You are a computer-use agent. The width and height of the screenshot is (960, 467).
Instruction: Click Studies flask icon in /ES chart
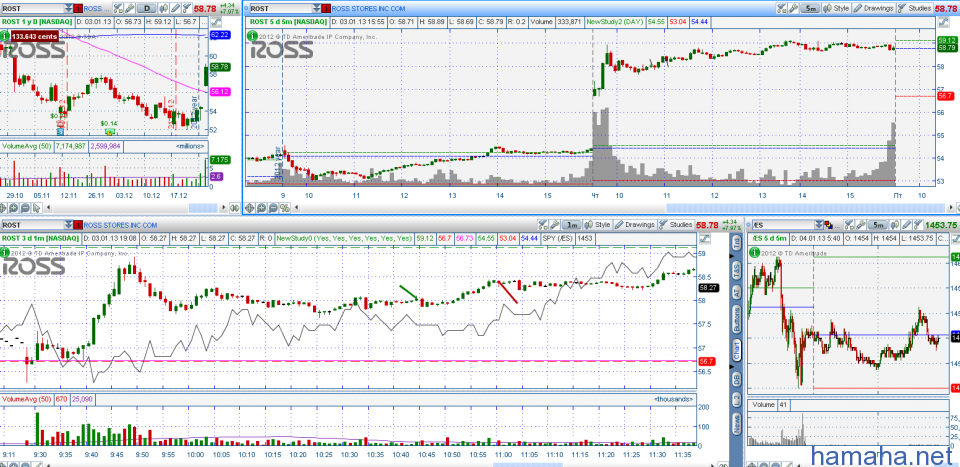[918, 225]
